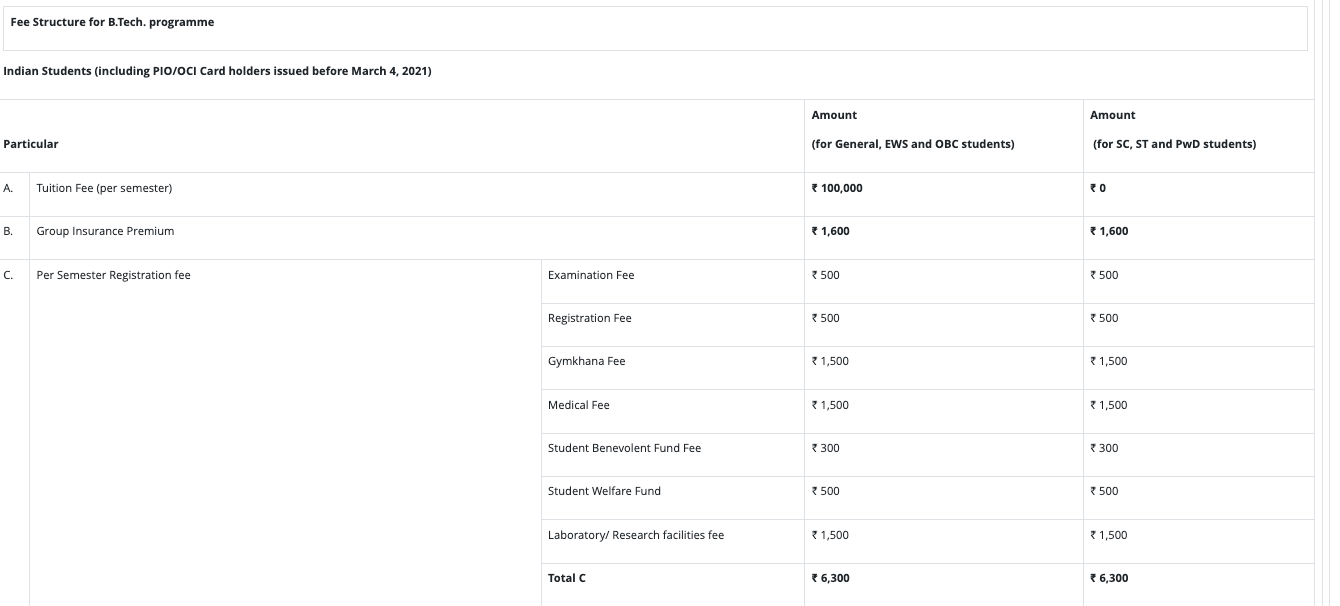Click the 'Per Semester Registration fee' cell
Viewport: 1340px width, 606px height.
[x=113, y=274]
